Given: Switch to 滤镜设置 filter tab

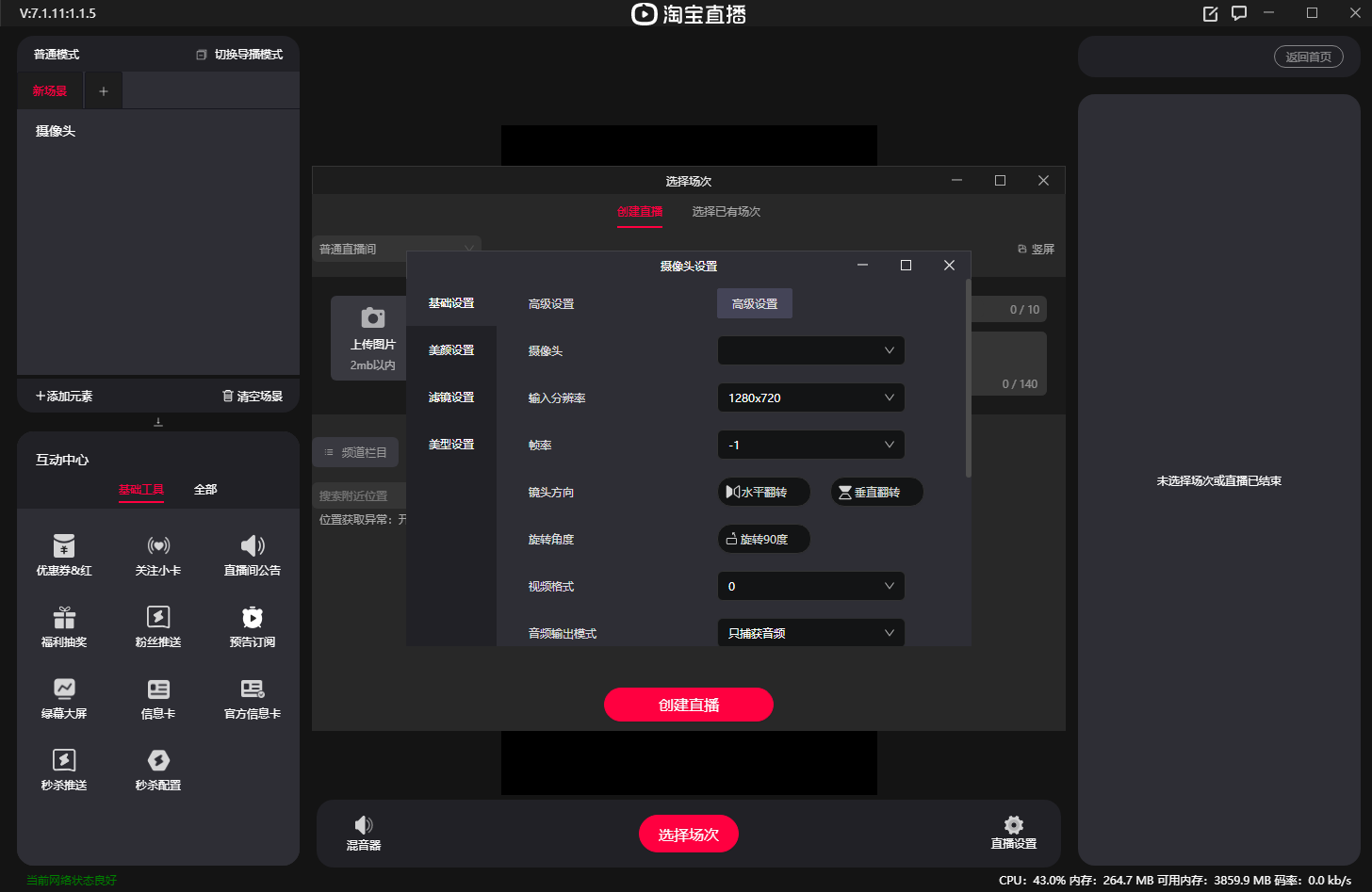Looking at the screenshot, I should click(x=451, y=397).
